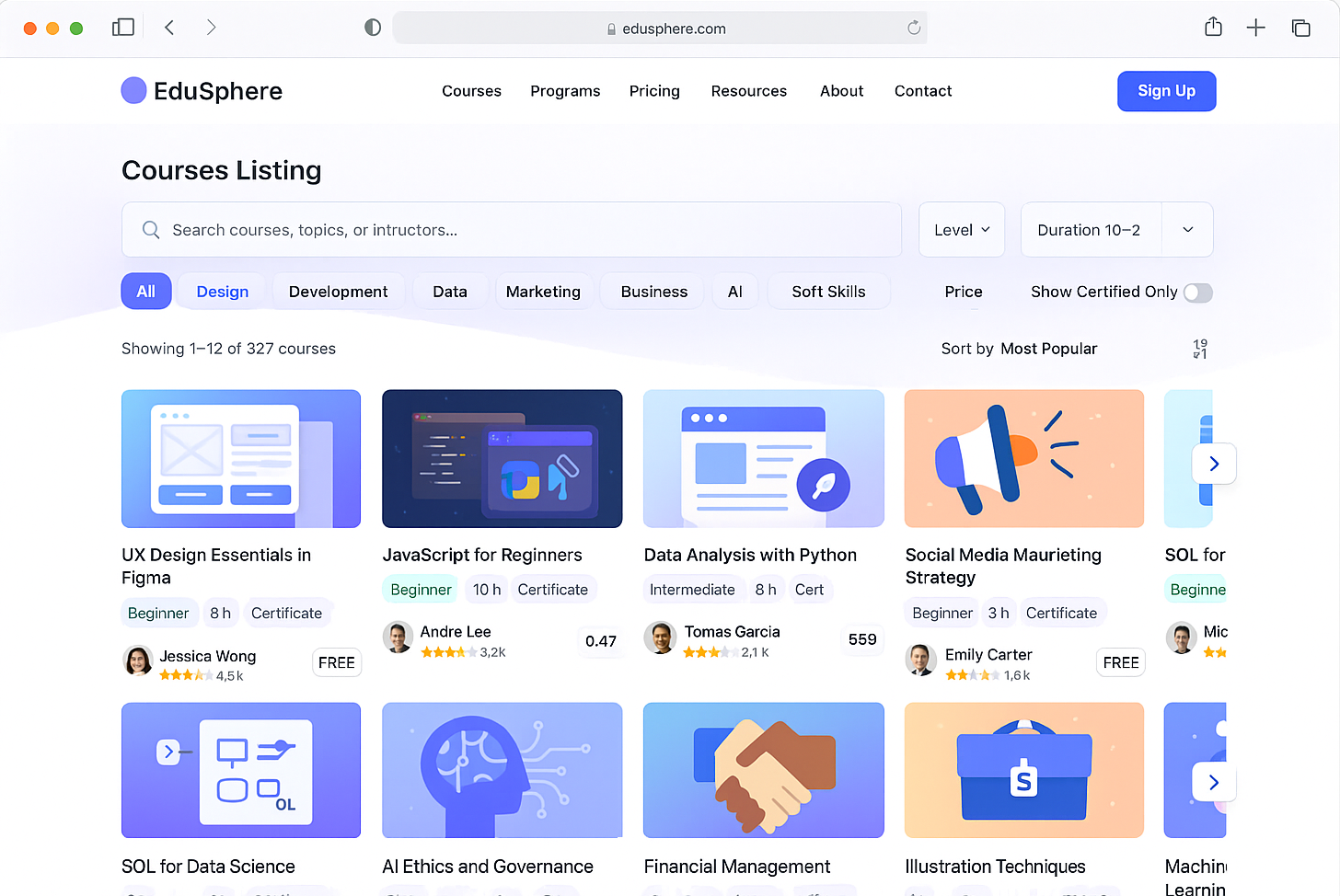Click the sort order icon beside Most Popular

[1200, 349]
